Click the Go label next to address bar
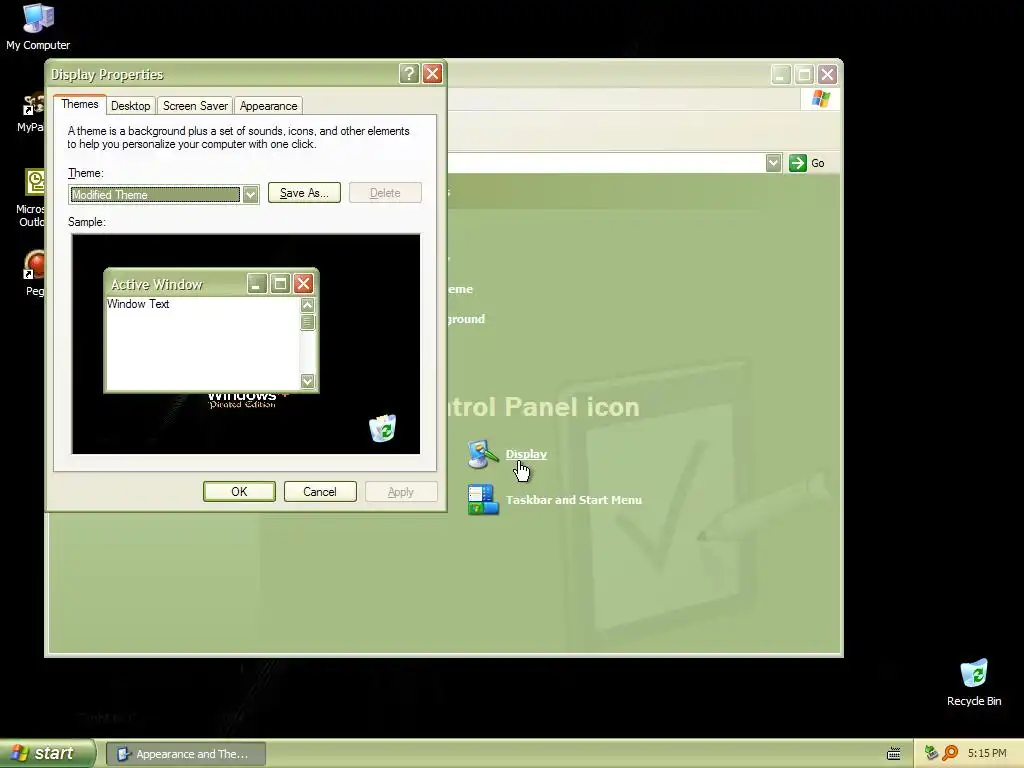 pyautogui.click(x=818, y=163)
